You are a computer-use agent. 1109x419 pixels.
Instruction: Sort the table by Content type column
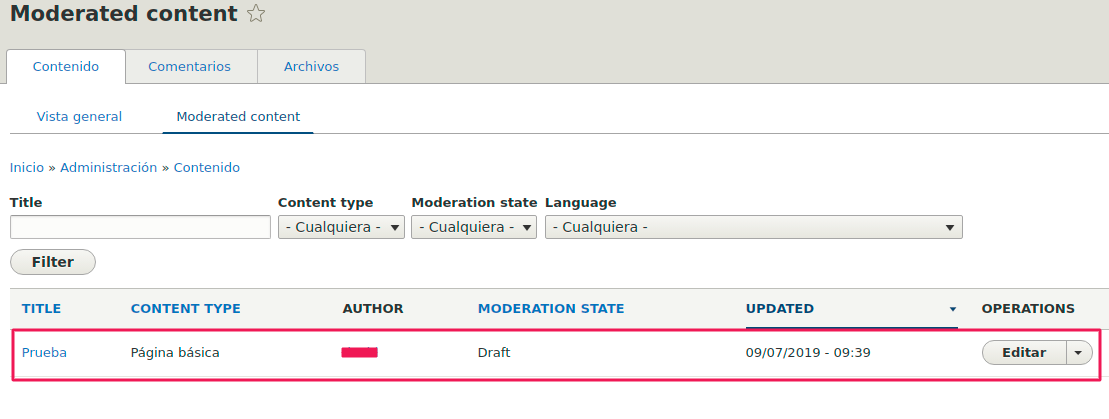pyautogui.click(x=185, y=309)
